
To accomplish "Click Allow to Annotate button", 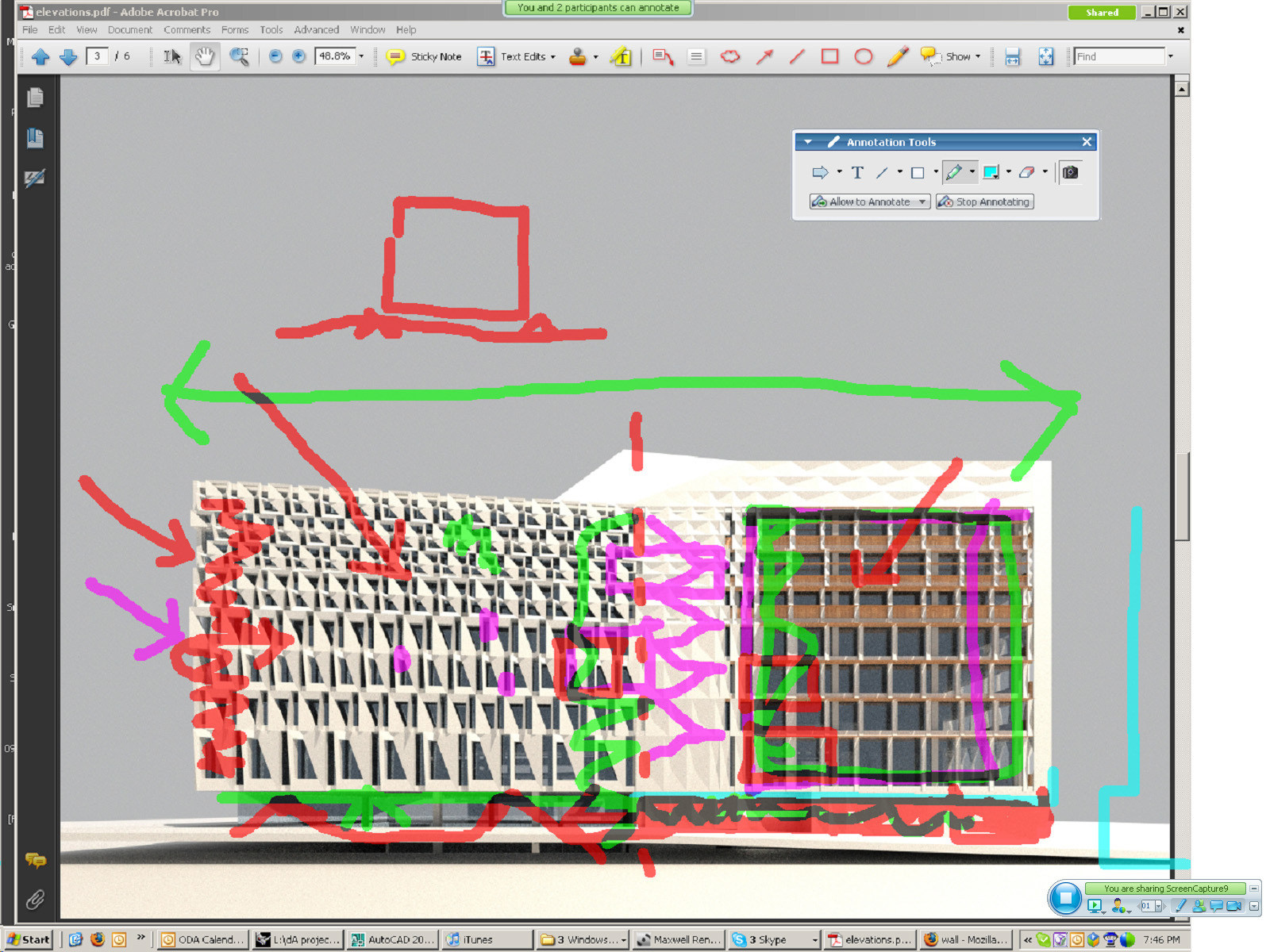I will click(870, 202).
